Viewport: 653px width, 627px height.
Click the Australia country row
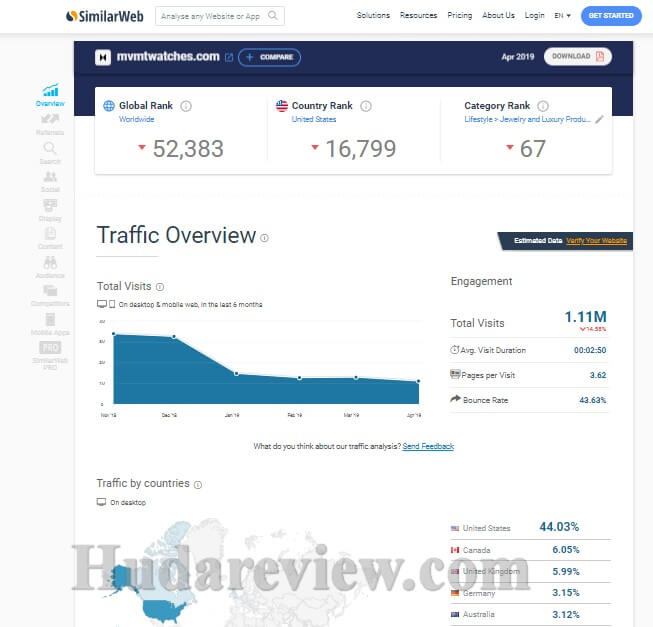pyautogui.click(x=531, y=615)
